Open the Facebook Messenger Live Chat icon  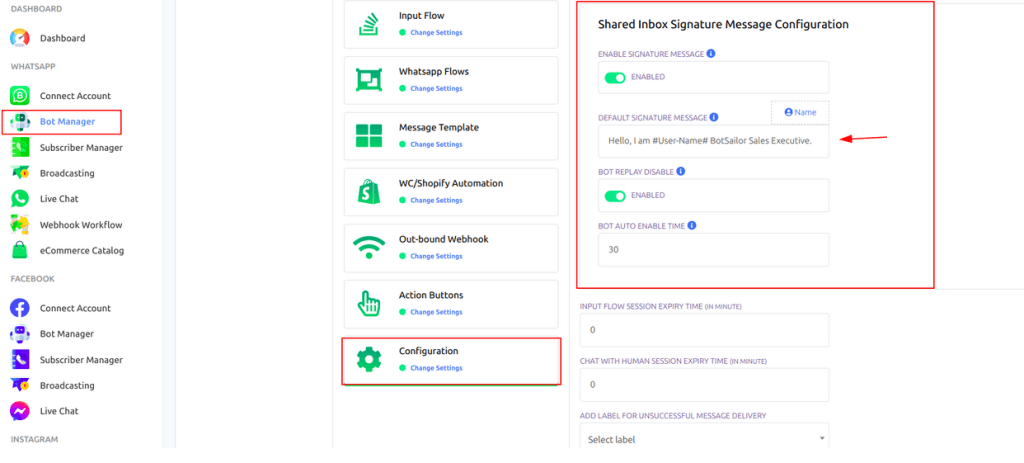(x=20, y=411)
